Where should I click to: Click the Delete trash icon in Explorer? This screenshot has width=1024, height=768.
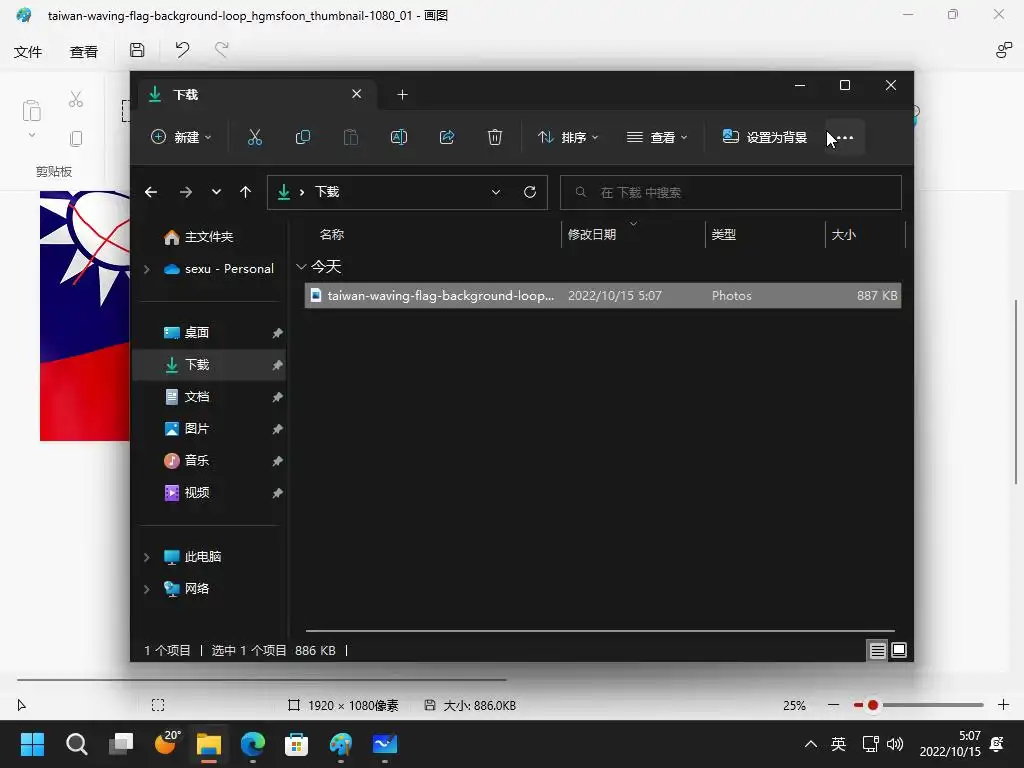(x=495, y=137)
